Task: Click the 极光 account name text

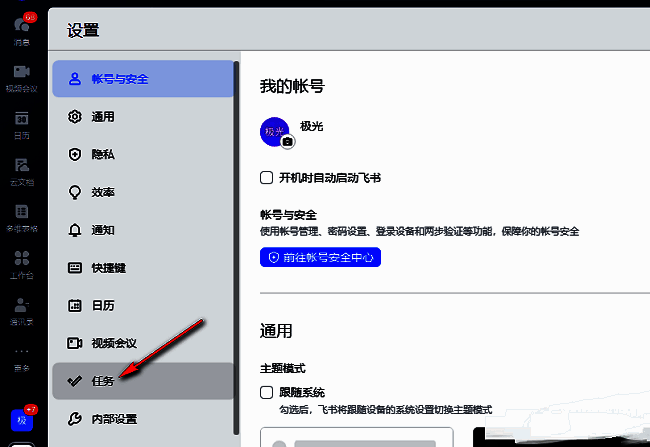Action: tap(311, 126)
